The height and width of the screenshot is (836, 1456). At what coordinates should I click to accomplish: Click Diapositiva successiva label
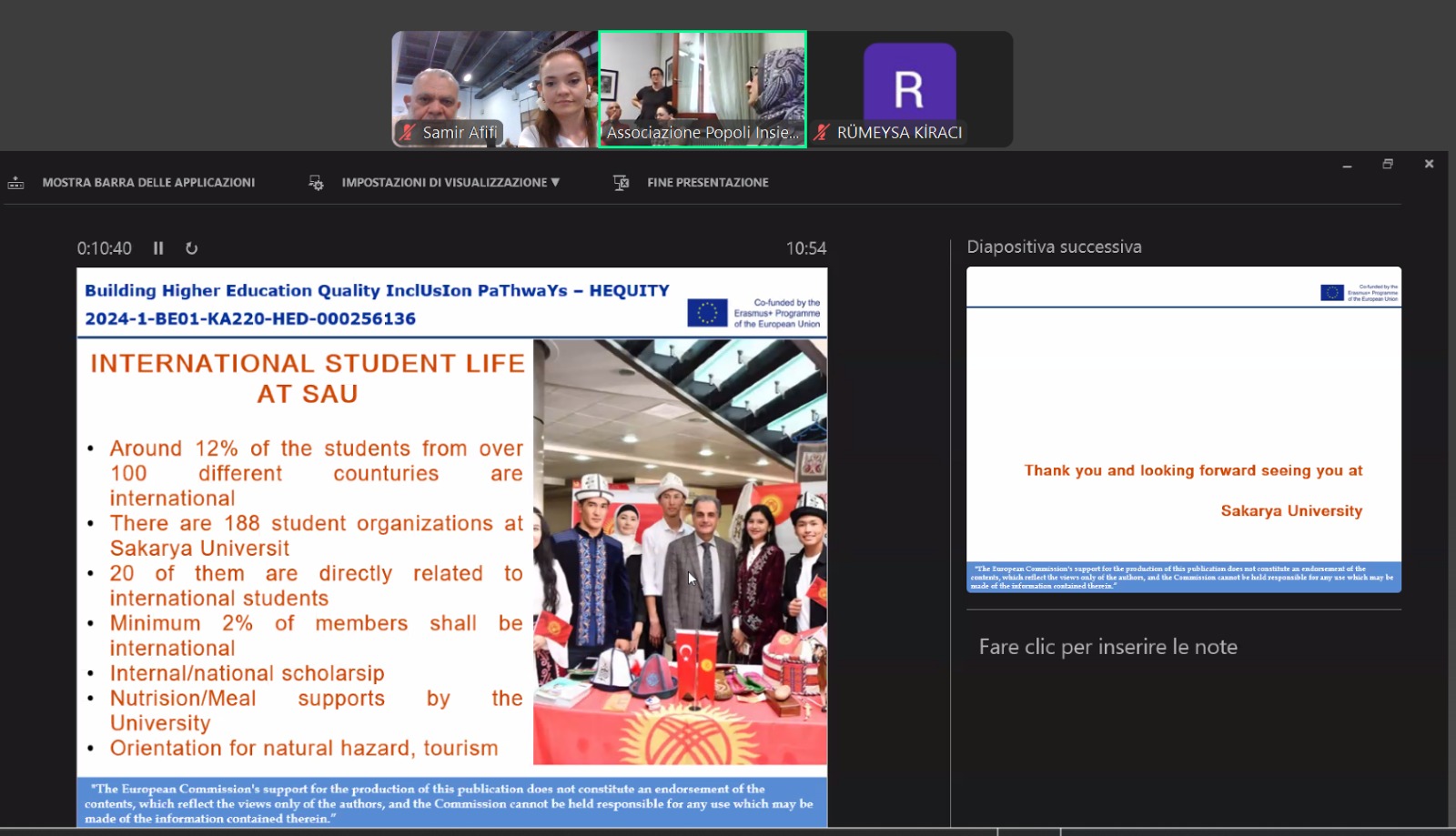pos(1054,247)
